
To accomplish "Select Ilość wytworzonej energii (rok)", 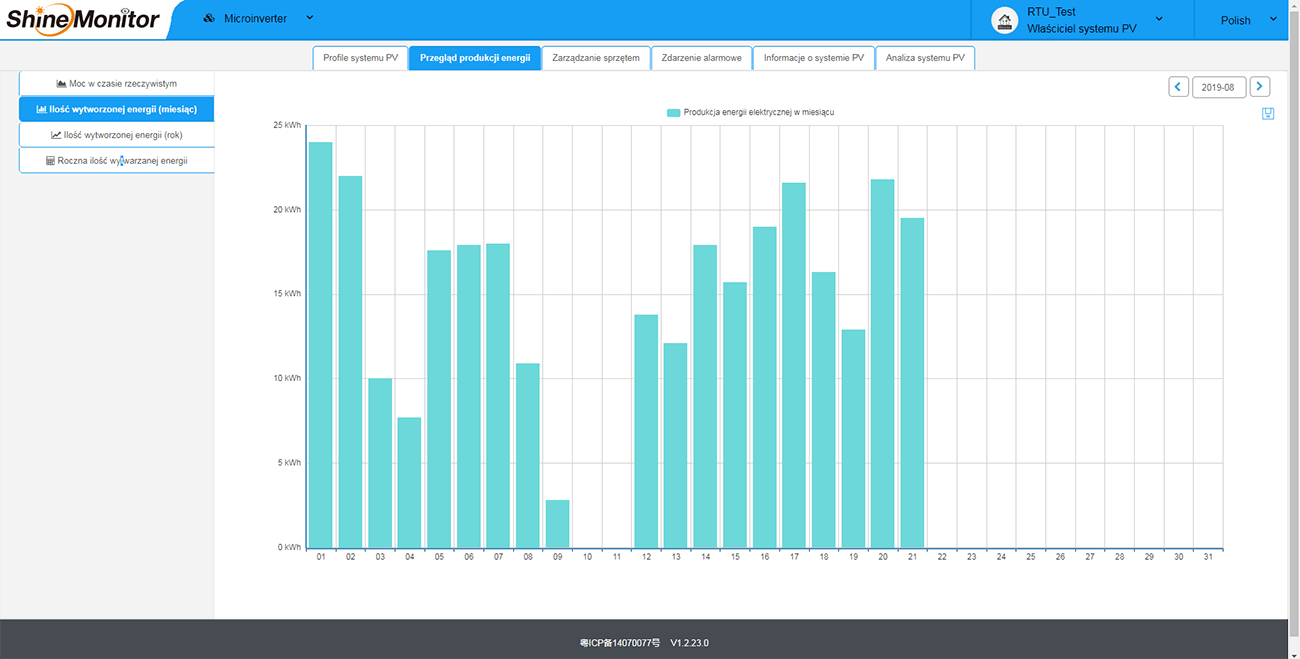I will [x=117, y=135].
